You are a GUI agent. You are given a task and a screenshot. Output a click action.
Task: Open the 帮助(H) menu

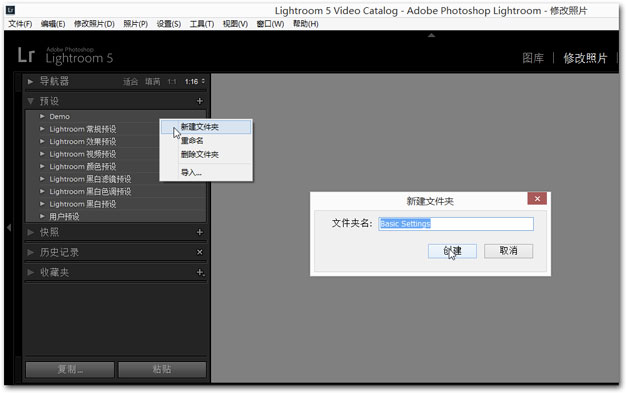click(x=305, y=24)
